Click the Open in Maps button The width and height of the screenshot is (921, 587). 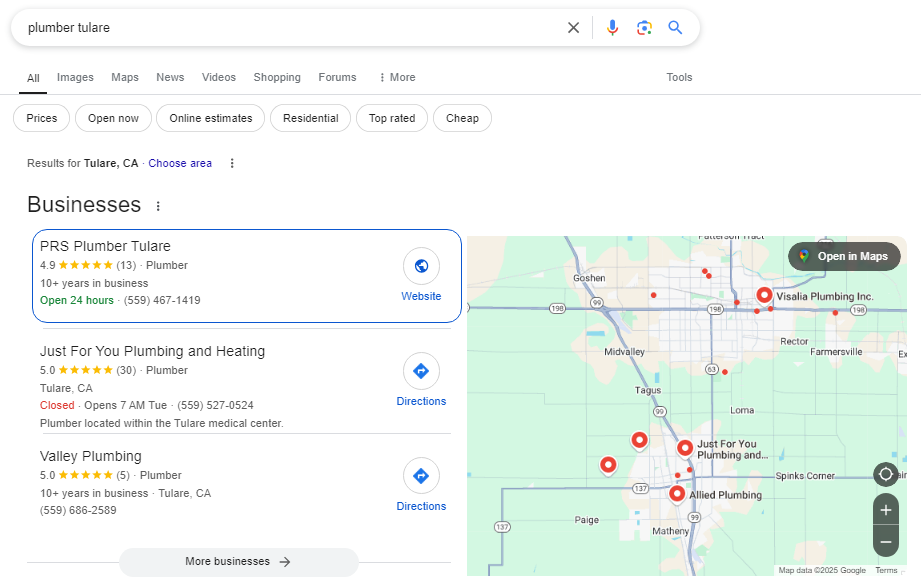(x=844, y=256)
